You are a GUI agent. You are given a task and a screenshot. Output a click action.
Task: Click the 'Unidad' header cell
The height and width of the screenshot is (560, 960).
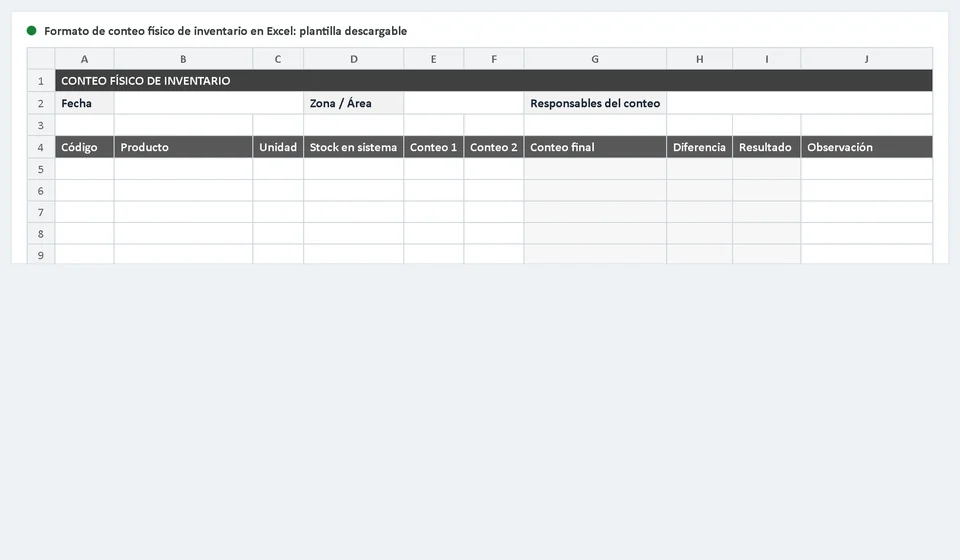click(x=278, y=147)
